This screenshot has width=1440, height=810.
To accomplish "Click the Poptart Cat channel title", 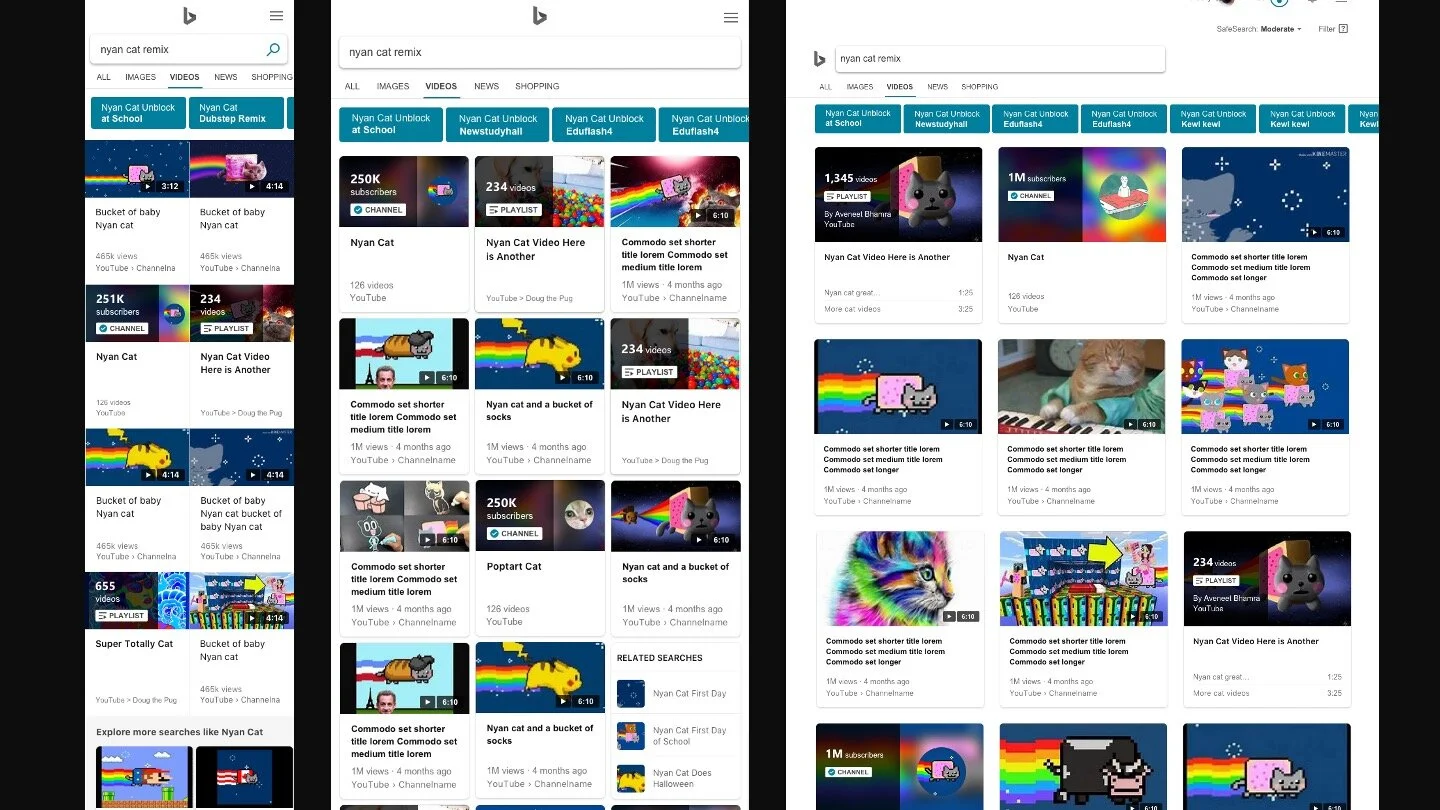I will point(514,566).
